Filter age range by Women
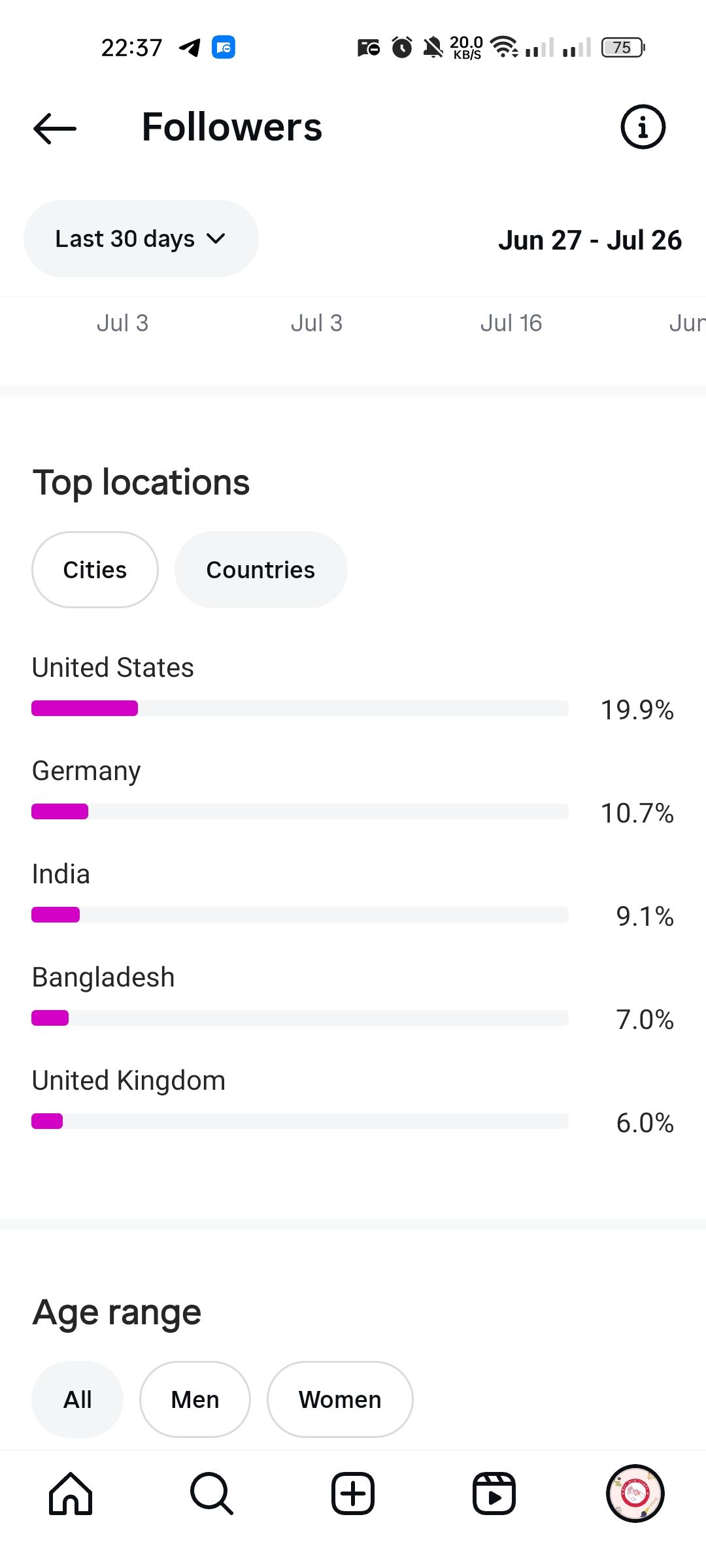 pyautogui.click(x=340, y=1399)
